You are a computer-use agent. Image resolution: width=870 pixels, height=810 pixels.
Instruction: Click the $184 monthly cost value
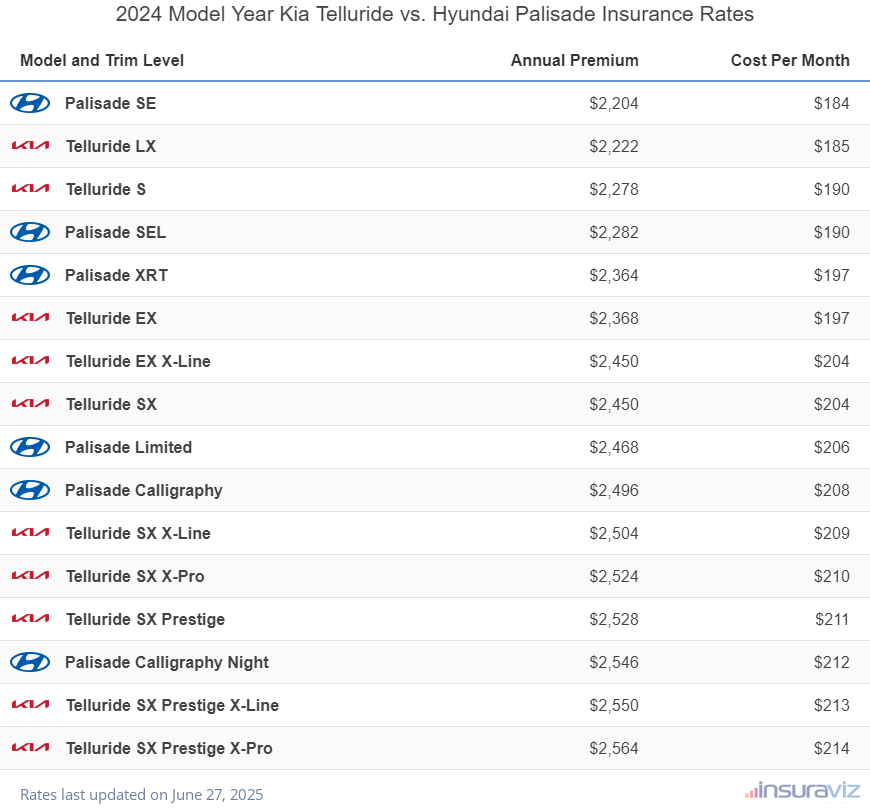click(832, 103)
